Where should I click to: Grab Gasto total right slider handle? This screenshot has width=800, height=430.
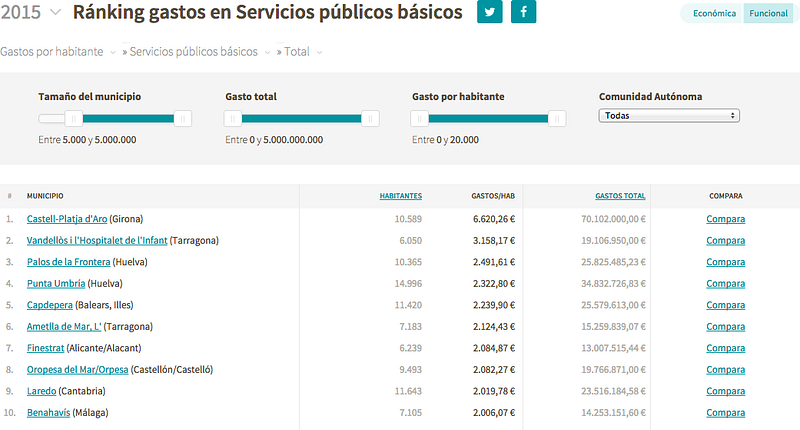[370, 119]
